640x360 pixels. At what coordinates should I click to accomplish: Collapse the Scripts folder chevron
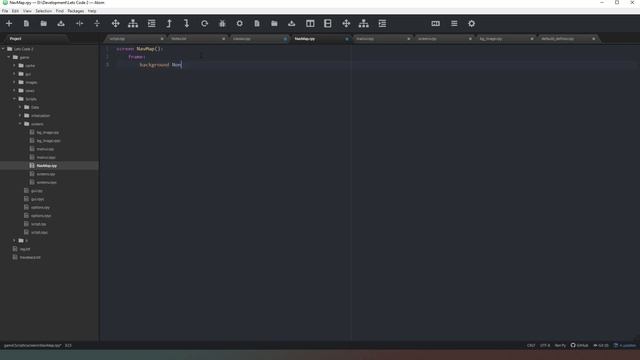tap(14, 99)
